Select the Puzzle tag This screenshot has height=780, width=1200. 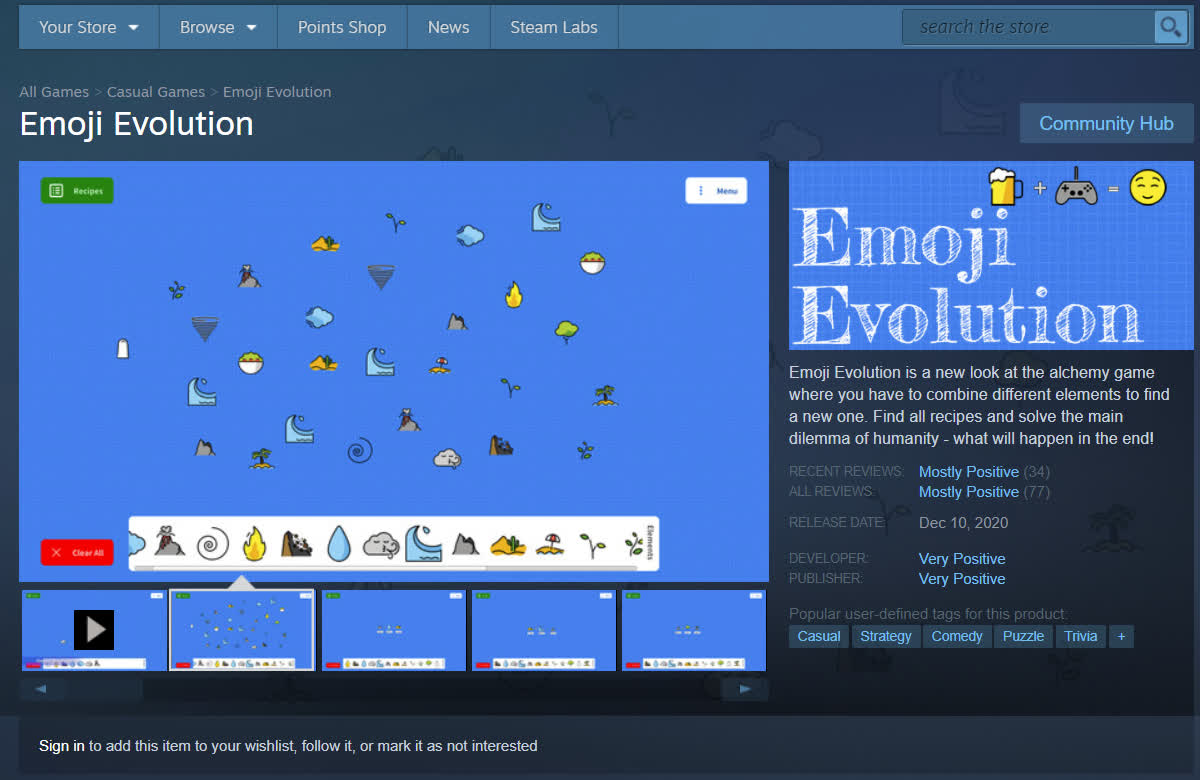[1023, 636]
